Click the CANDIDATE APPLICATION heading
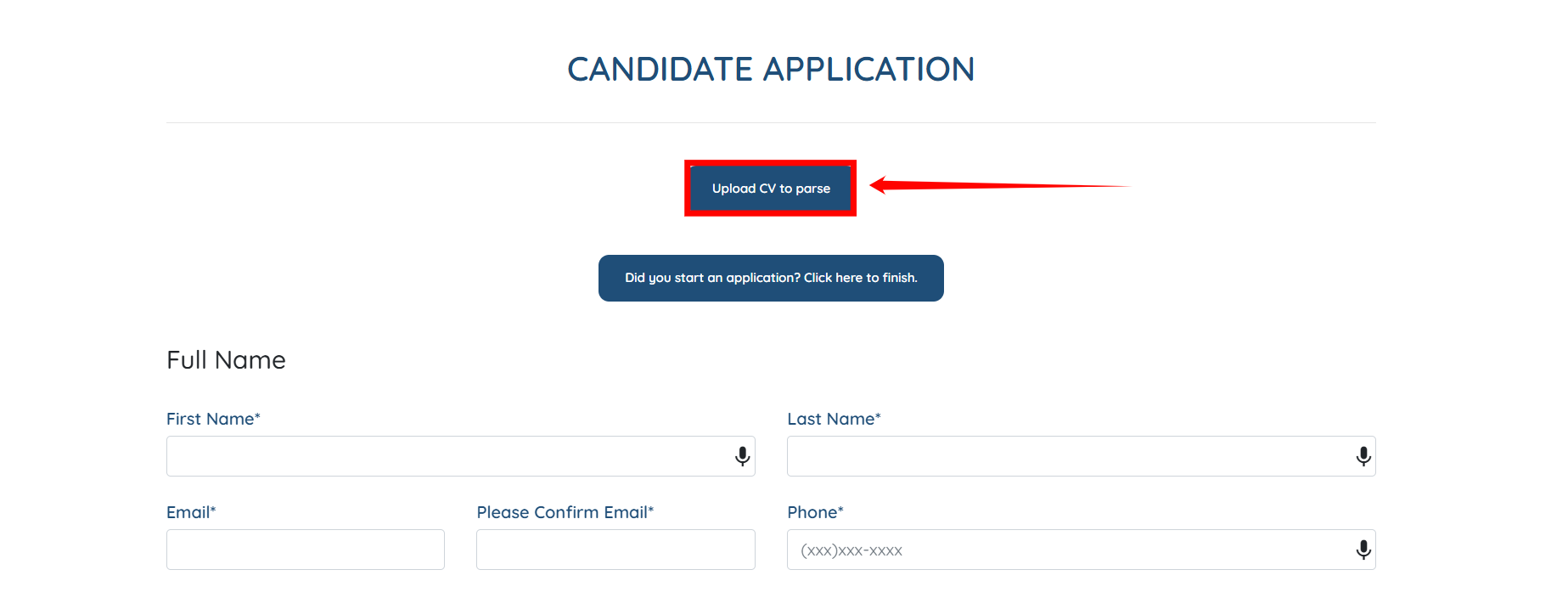This screenshot has height=598, width=1568. click(771, 69)
